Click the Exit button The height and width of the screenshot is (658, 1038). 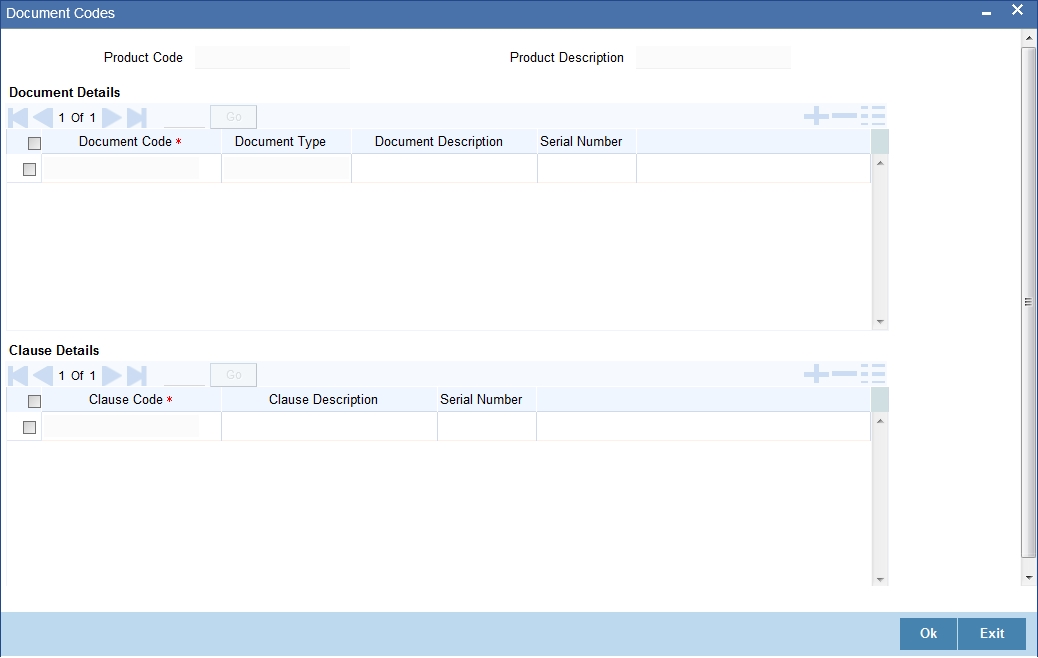[991, 633]
